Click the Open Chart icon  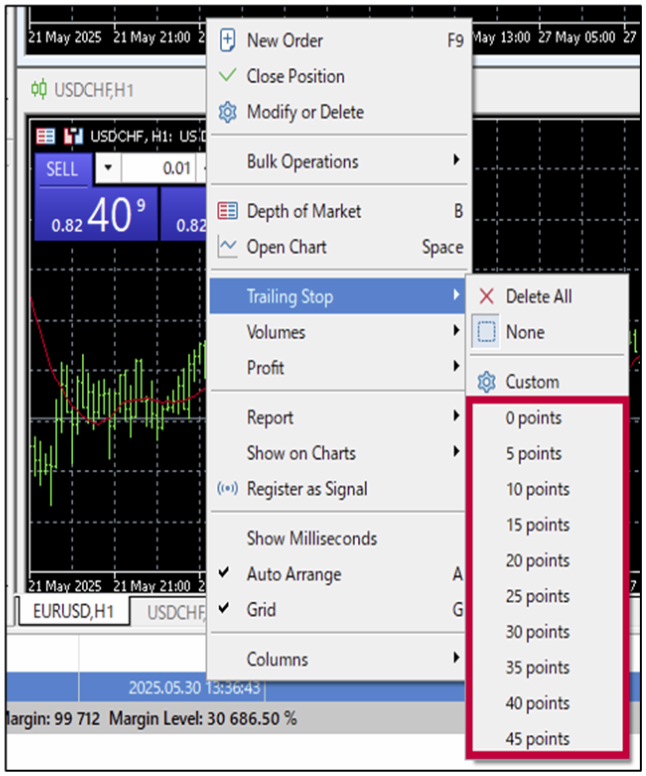[228, 247]
